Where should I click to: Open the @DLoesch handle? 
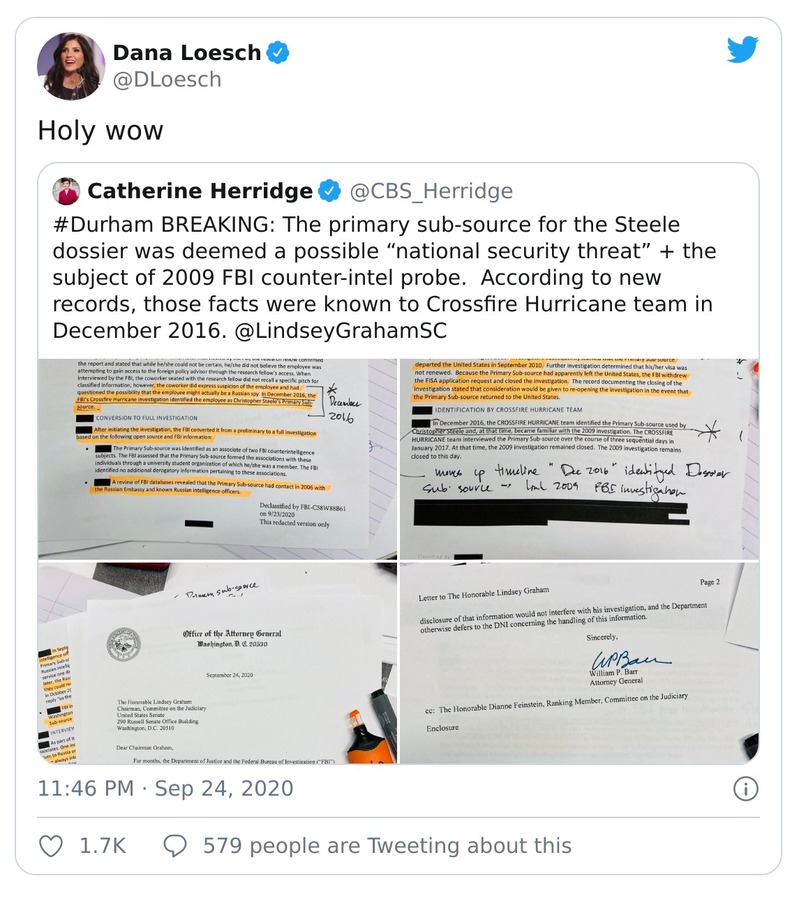pos(167,79)
